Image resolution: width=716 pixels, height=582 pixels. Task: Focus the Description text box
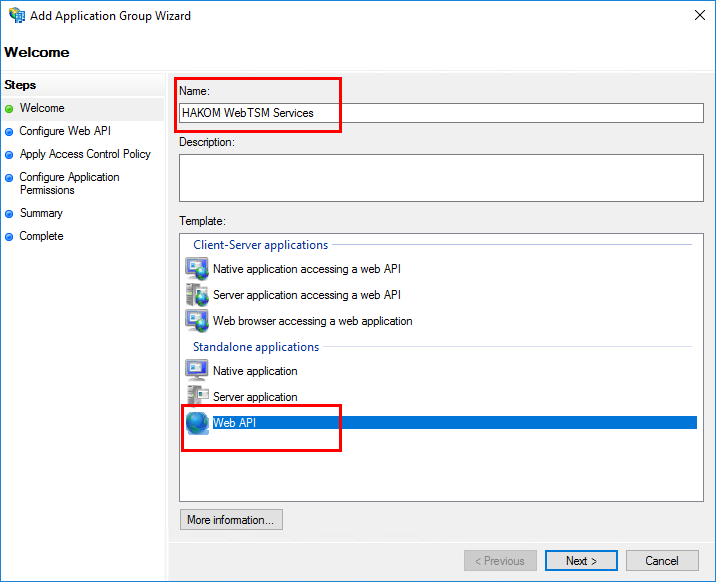pos(441,178)
